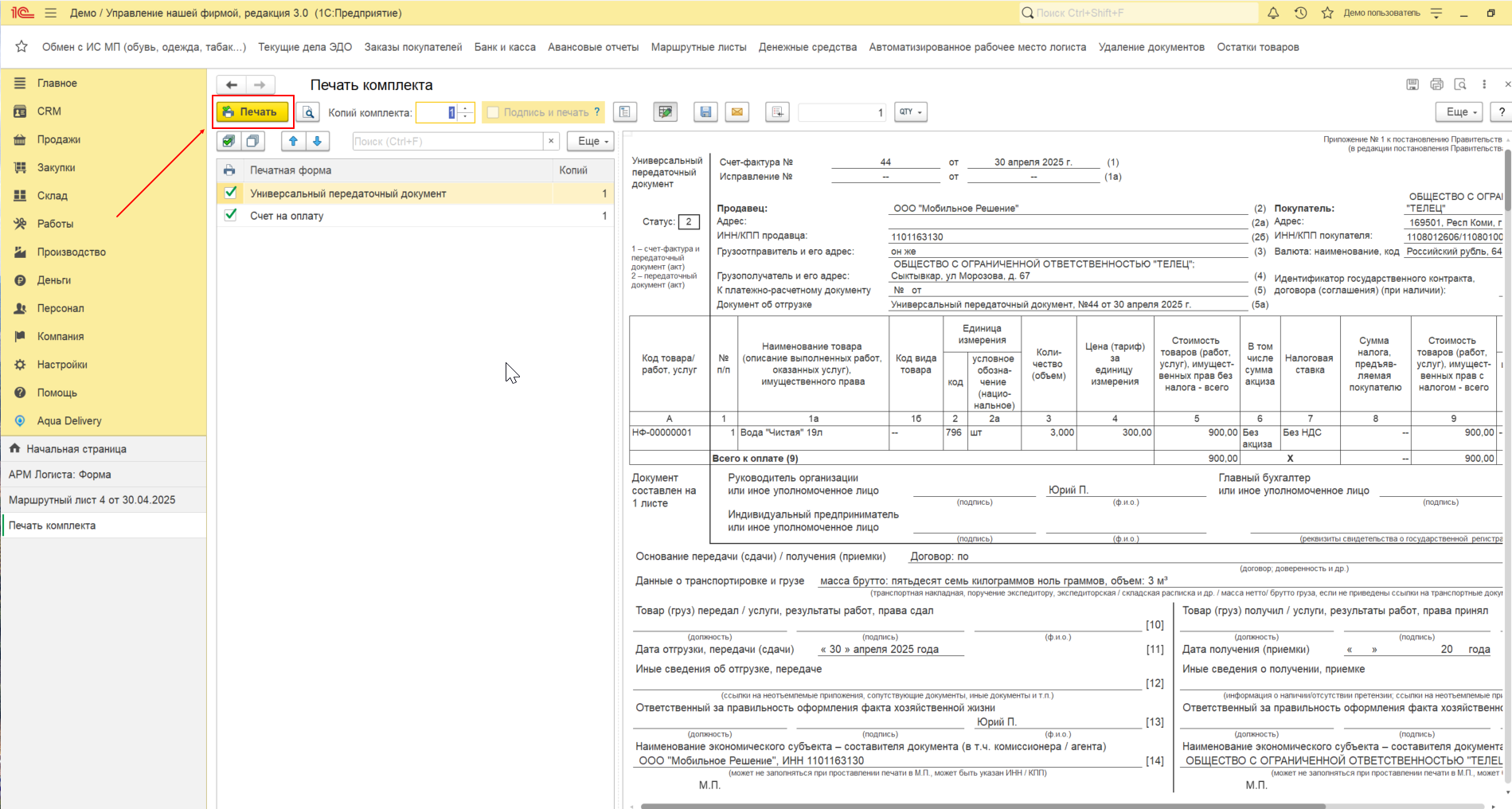Decrease Копий комплекта with the stepper down arrow
The height and width of the screenshot is (809, 1512).
click(466, 117)
